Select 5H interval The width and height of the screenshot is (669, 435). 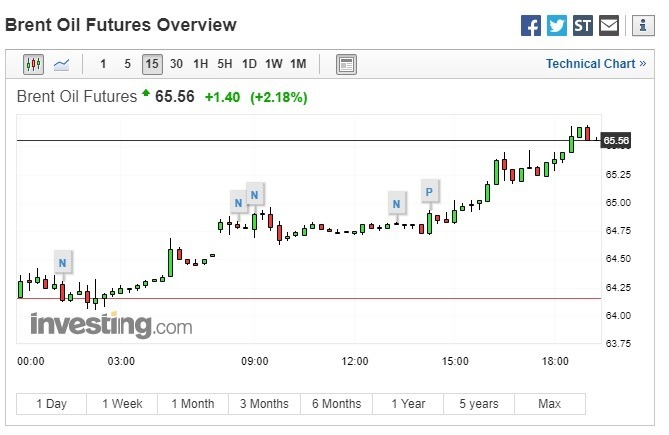tap(225, 64)
